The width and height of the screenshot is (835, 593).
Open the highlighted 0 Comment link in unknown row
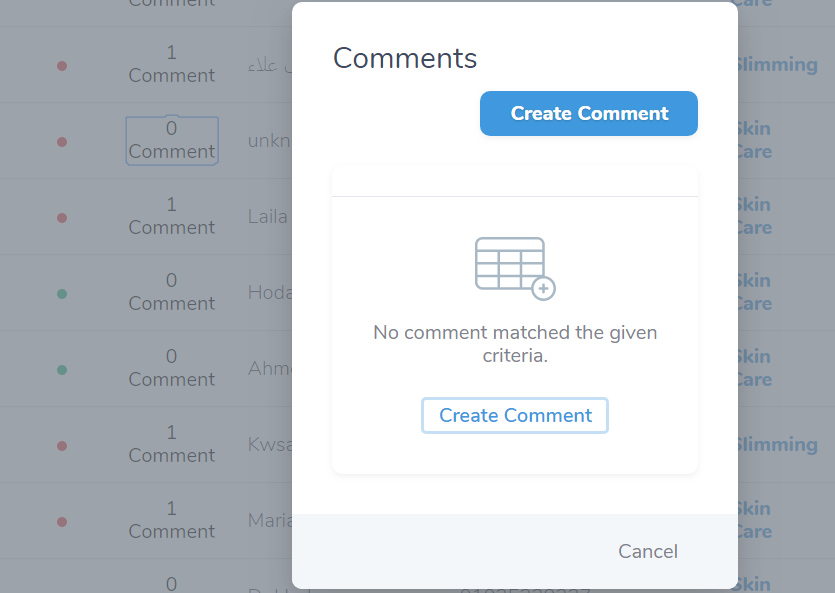172,141
